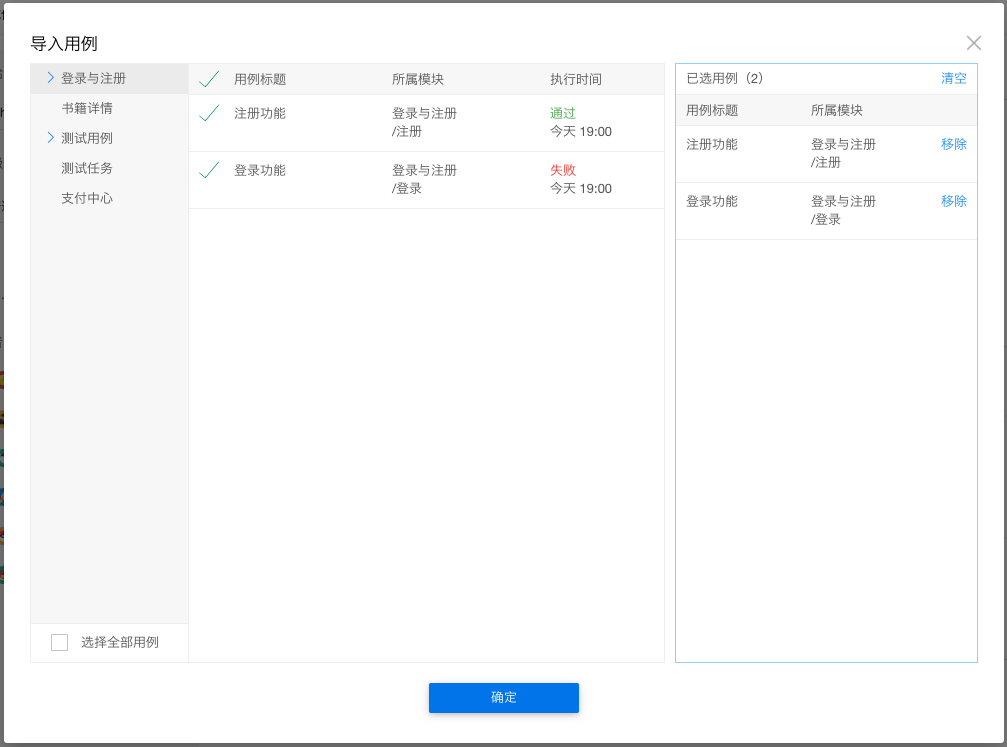This screenshot has width=1007, height=747.
Task: Select 登录与注册 module label in the tree
Action: click(x=93, y=78)
